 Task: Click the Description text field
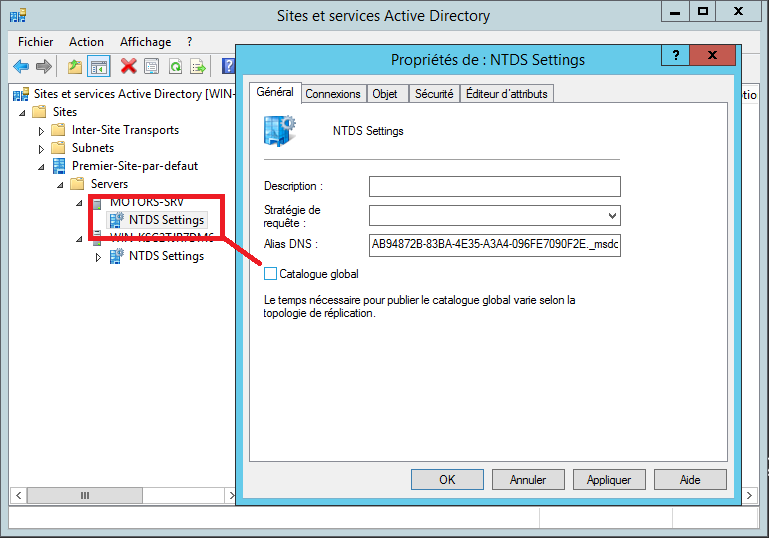(x=495, y=186)
